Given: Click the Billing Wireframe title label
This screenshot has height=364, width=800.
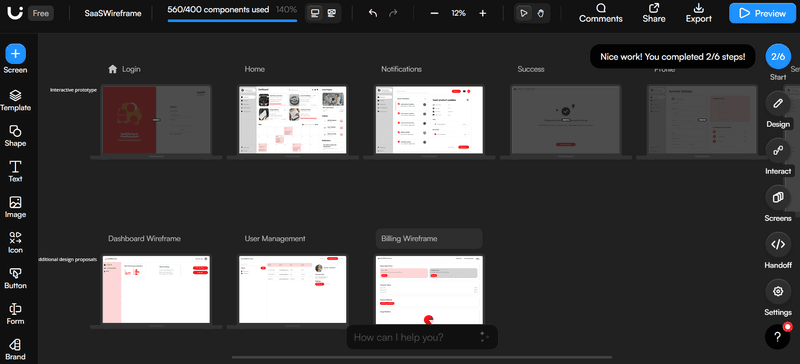Looking at the screenshot, I should [409, 238].
